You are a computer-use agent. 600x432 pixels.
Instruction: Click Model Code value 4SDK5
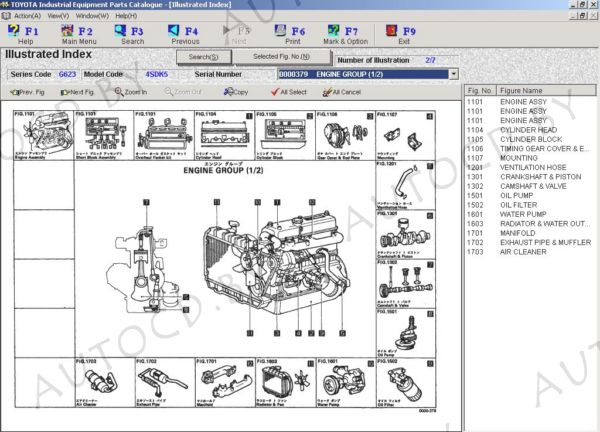point(157,74)
